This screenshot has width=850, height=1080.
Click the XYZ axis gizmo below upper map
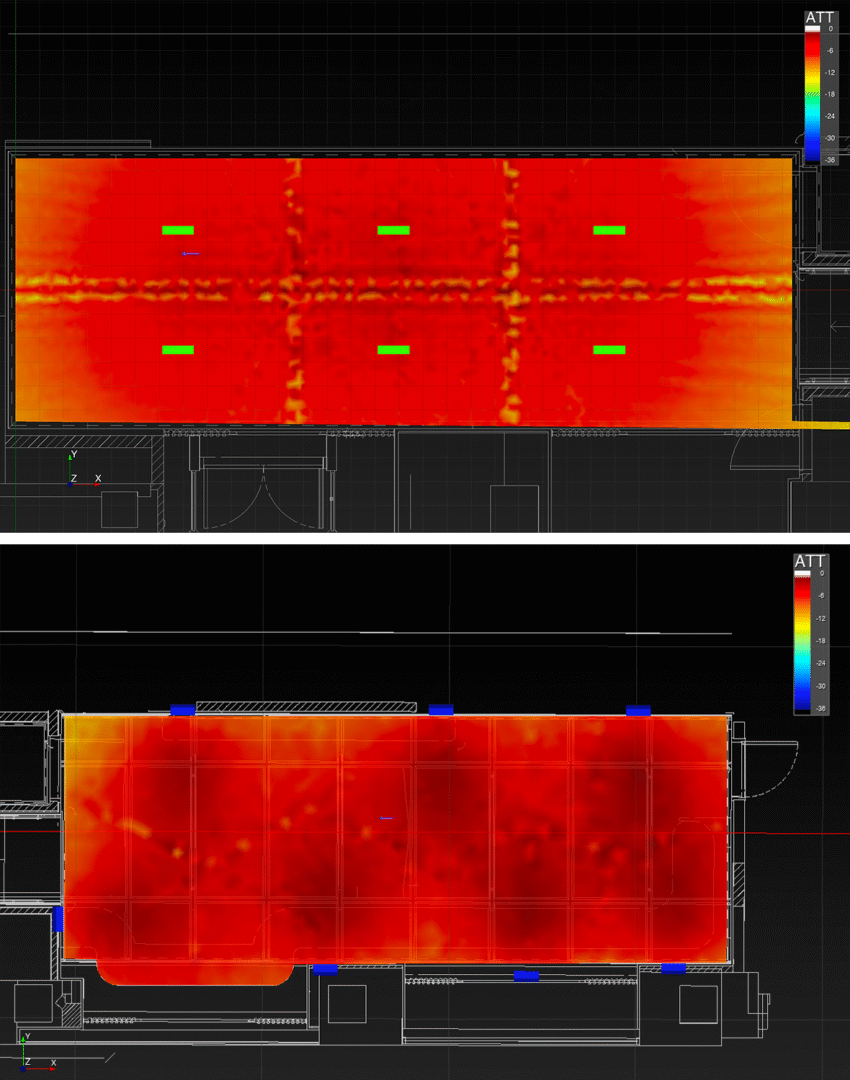pyautogui.click(x=78, y=472)
